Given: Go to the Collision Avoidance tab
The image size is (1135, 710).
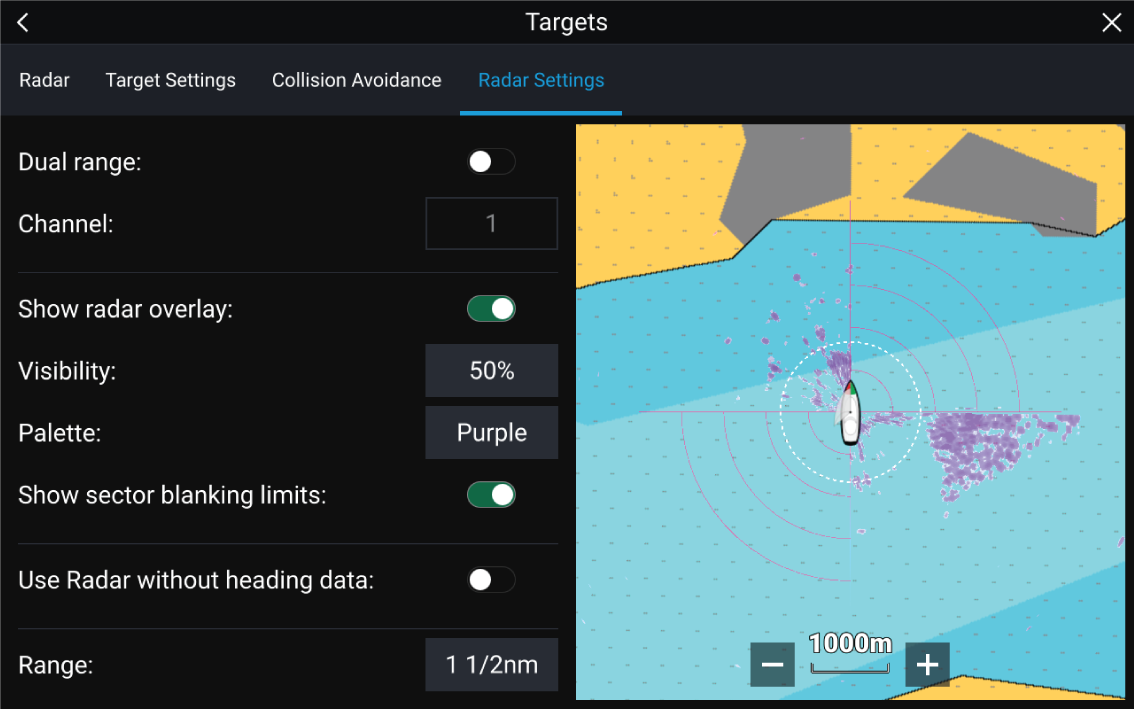Looking at the screenshot, I should click(x=356, y=80).
